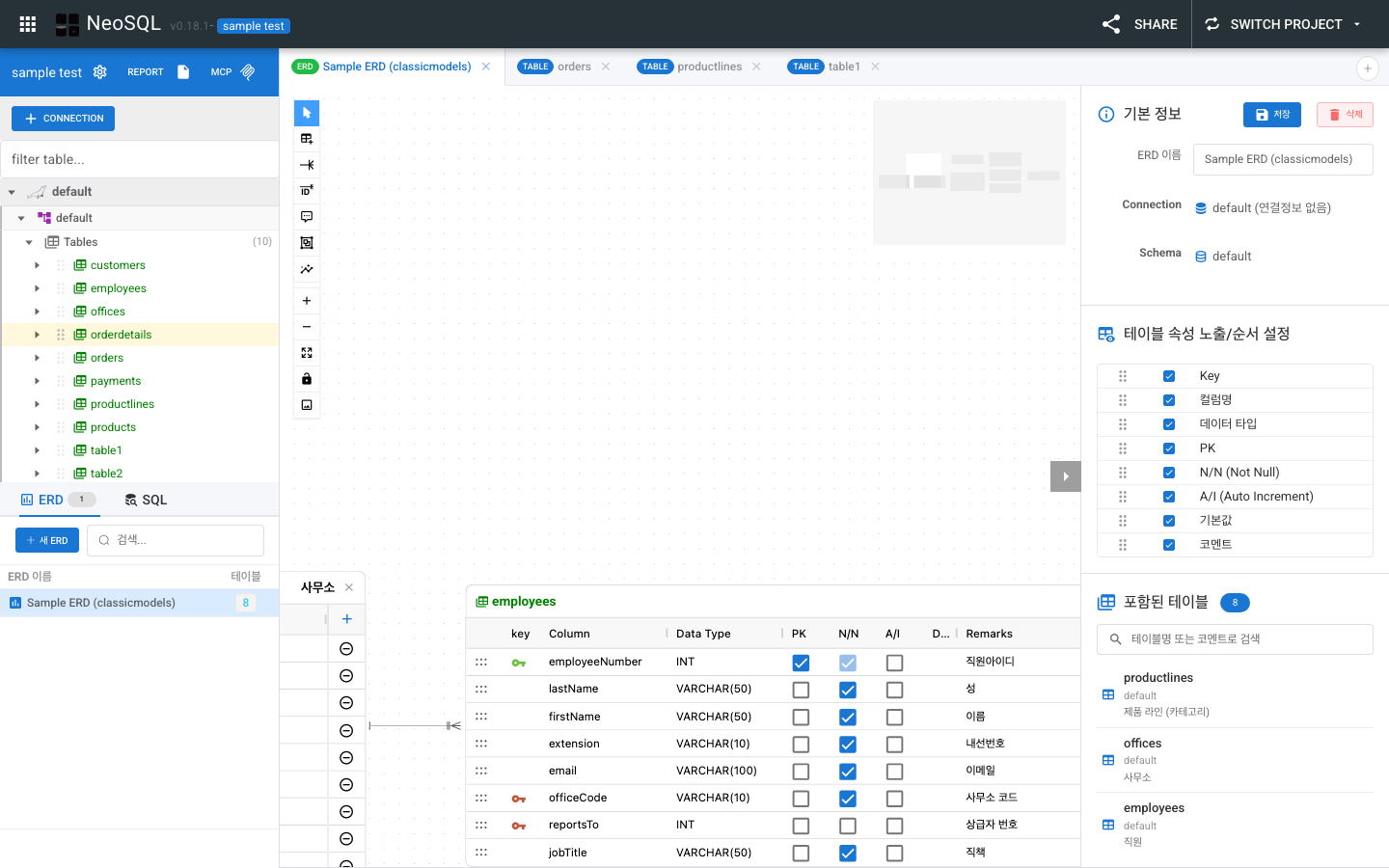Open the memo/comment tool in canvas toolbar
This screenshot has width=1389, height=868.
(x=306, y=216)
